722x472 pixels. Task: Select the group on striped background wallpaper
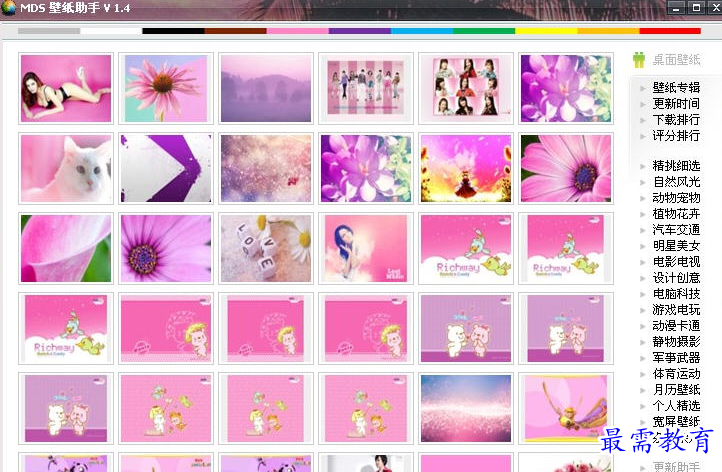[x=366, y=88]
